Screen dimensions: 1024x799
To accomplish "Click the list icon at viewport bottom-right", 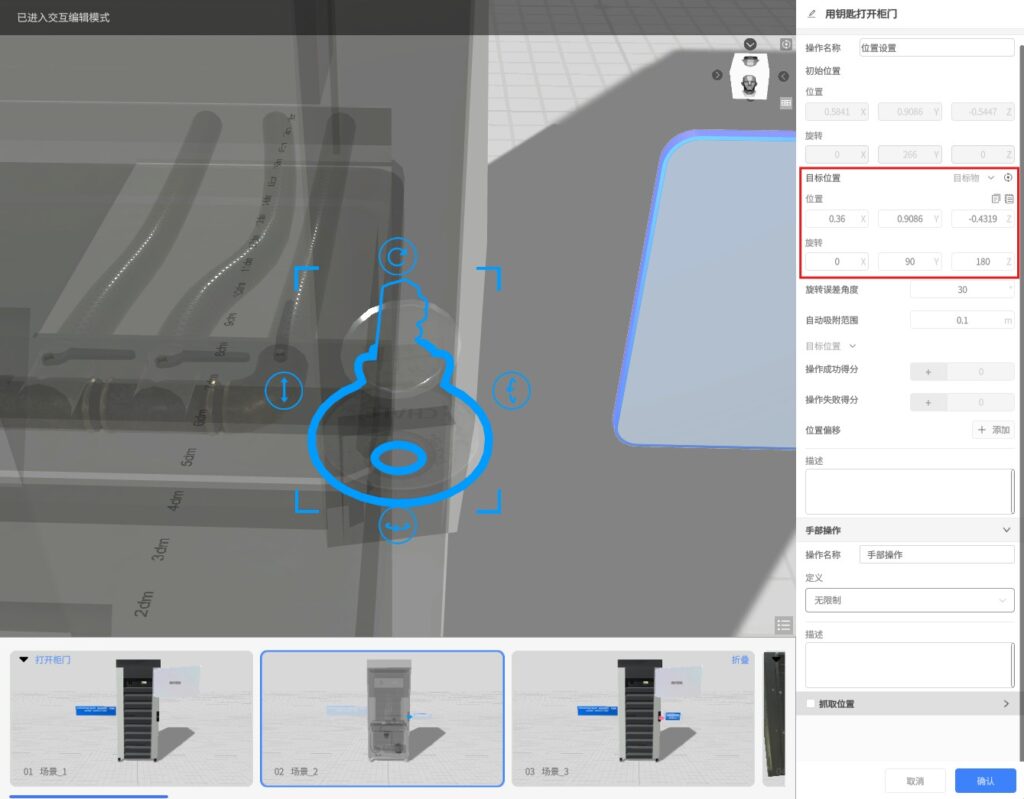I will point(784,625).
